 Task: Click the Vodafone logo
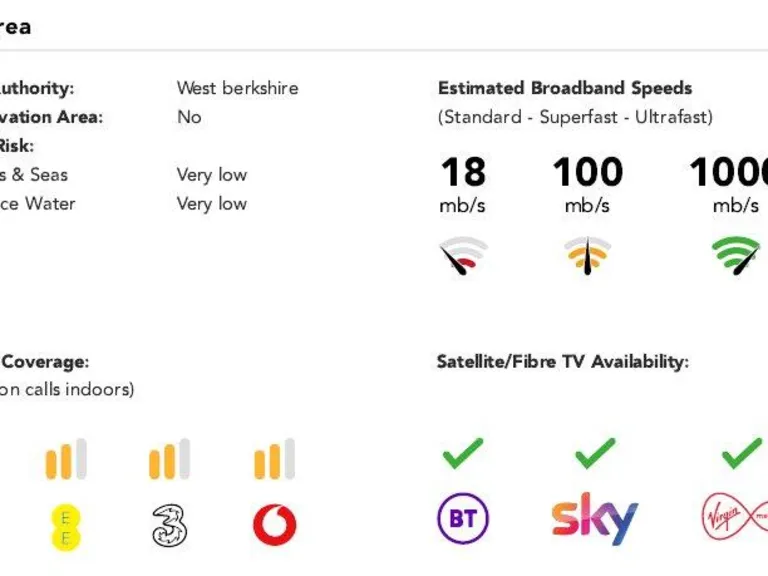(274, 526)
